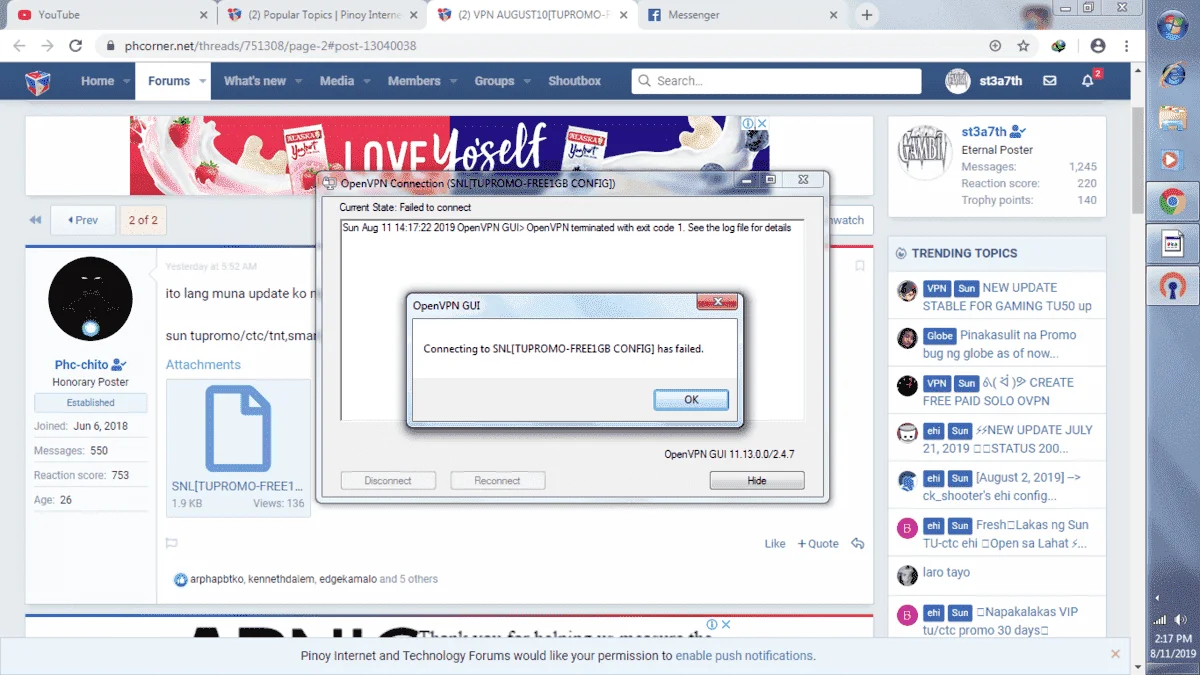
Task: Open laro tayo trending topic
Action: point(946,573)
